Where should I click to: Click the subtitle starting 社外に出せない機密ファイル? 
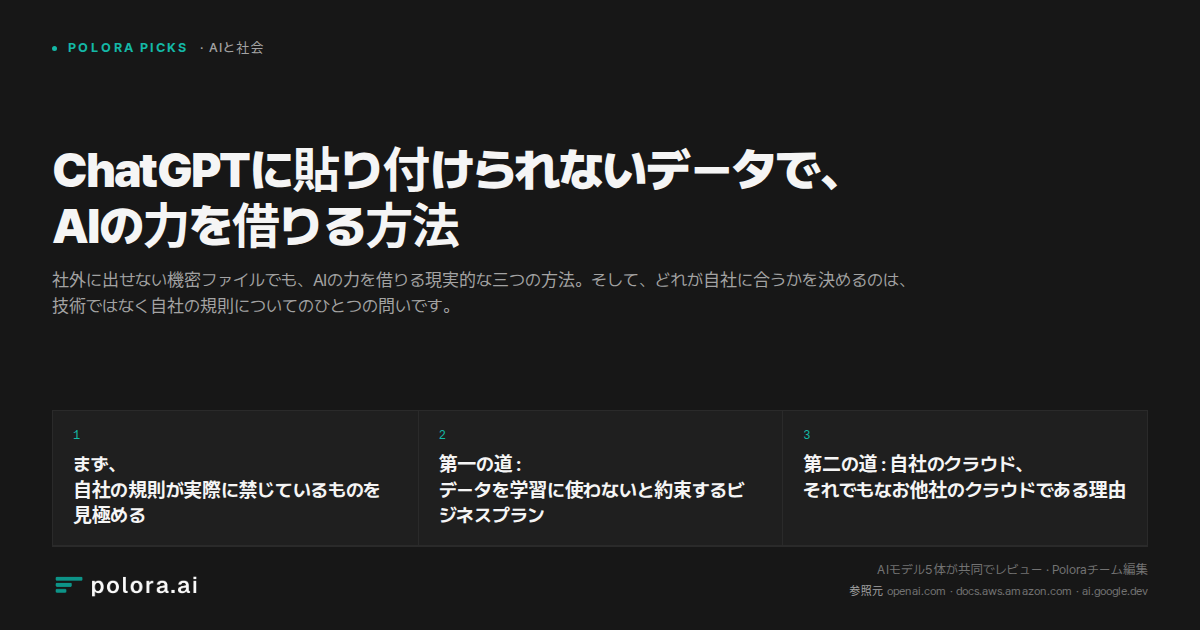(x=480, y=293)
